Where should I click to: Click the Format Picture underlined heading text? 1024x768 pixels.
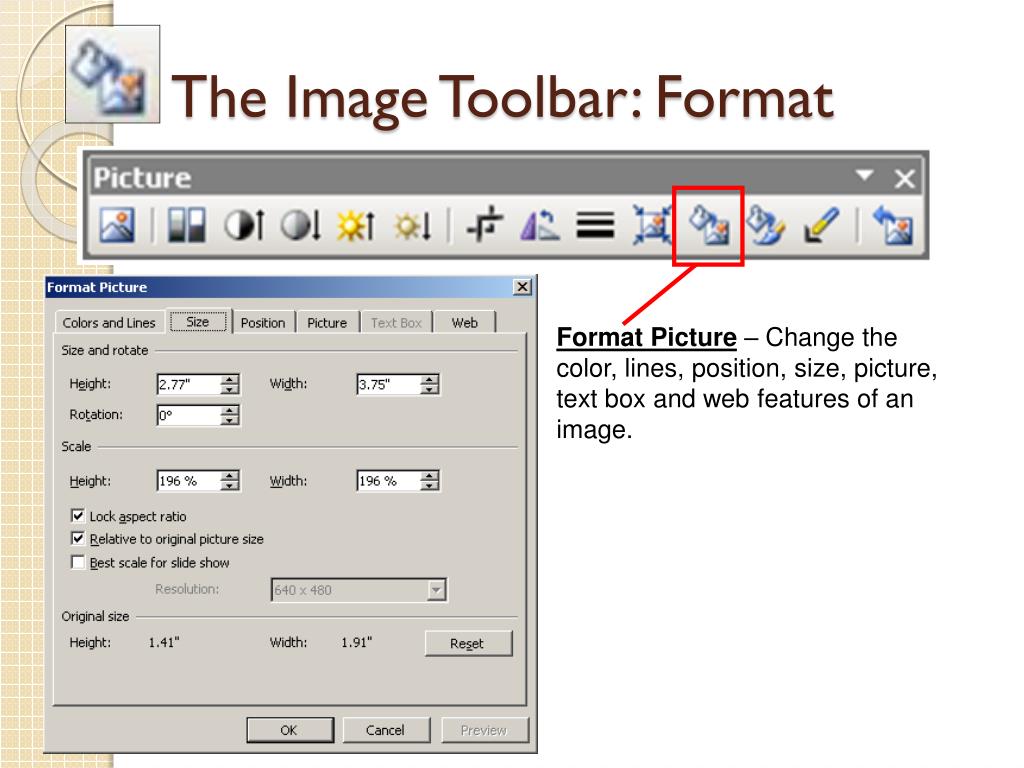click(647, 338)
